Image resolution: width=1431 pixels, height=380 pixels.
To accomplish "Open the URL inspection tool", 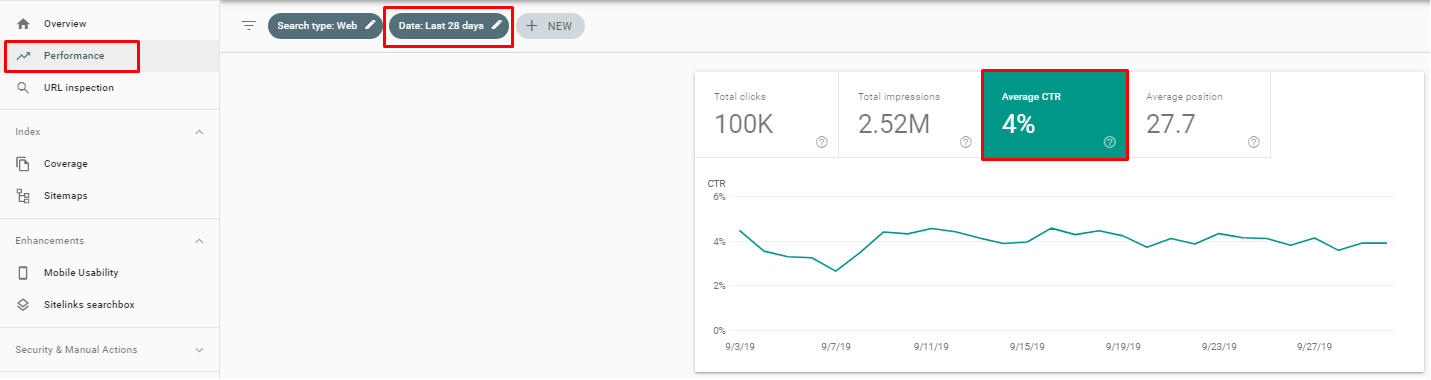I will point(109,88).
